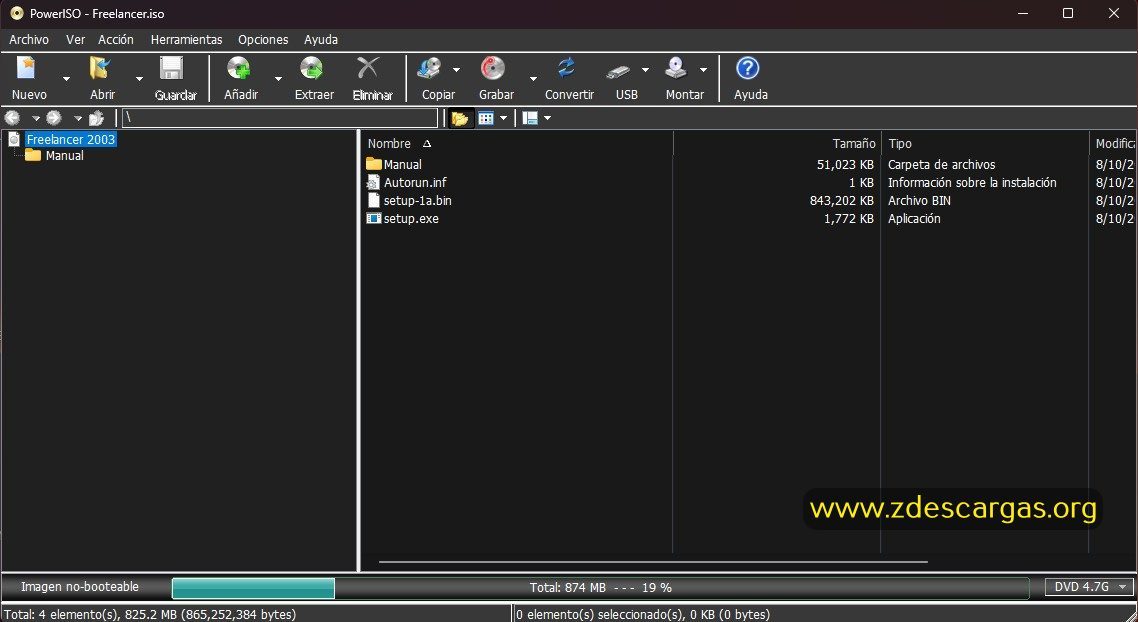Open the Opciones menu
The image size is (1138, 622).
point(263,40)
